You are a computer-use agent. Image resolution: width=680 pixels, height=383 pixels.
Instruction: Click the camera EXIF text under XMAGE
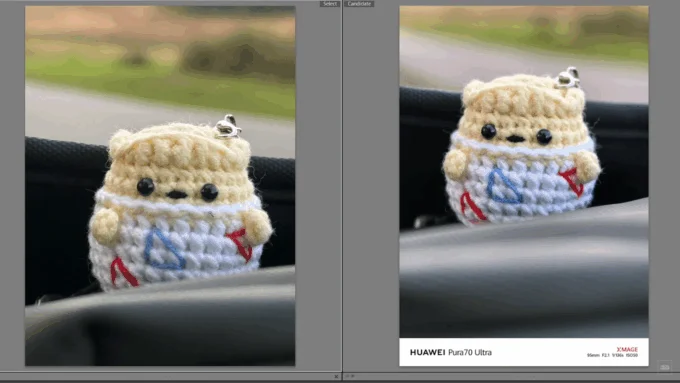(x=612, y=355)
